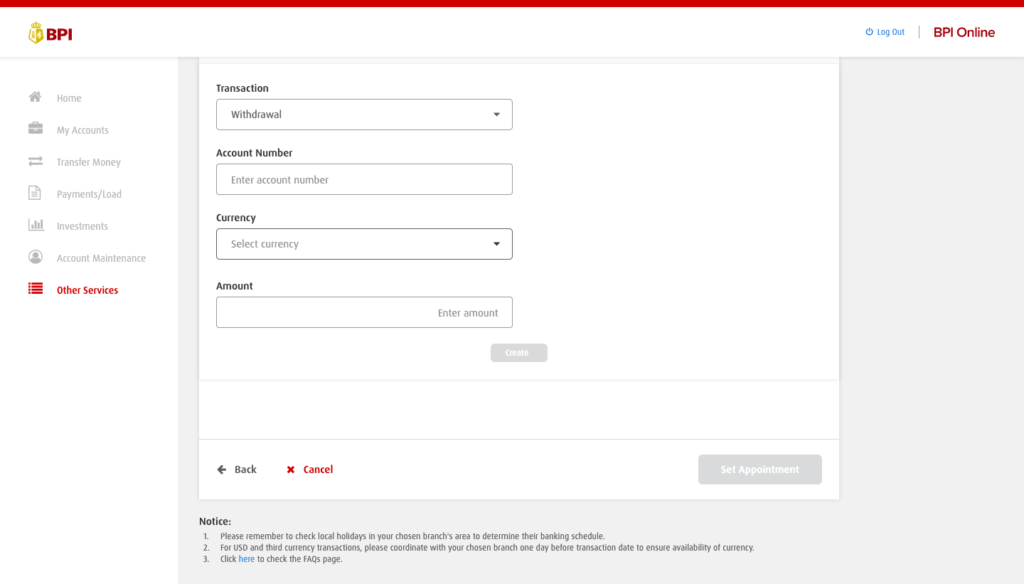
Task: Click the Transfer Money arrows icon
Action: tap(35, 161)
